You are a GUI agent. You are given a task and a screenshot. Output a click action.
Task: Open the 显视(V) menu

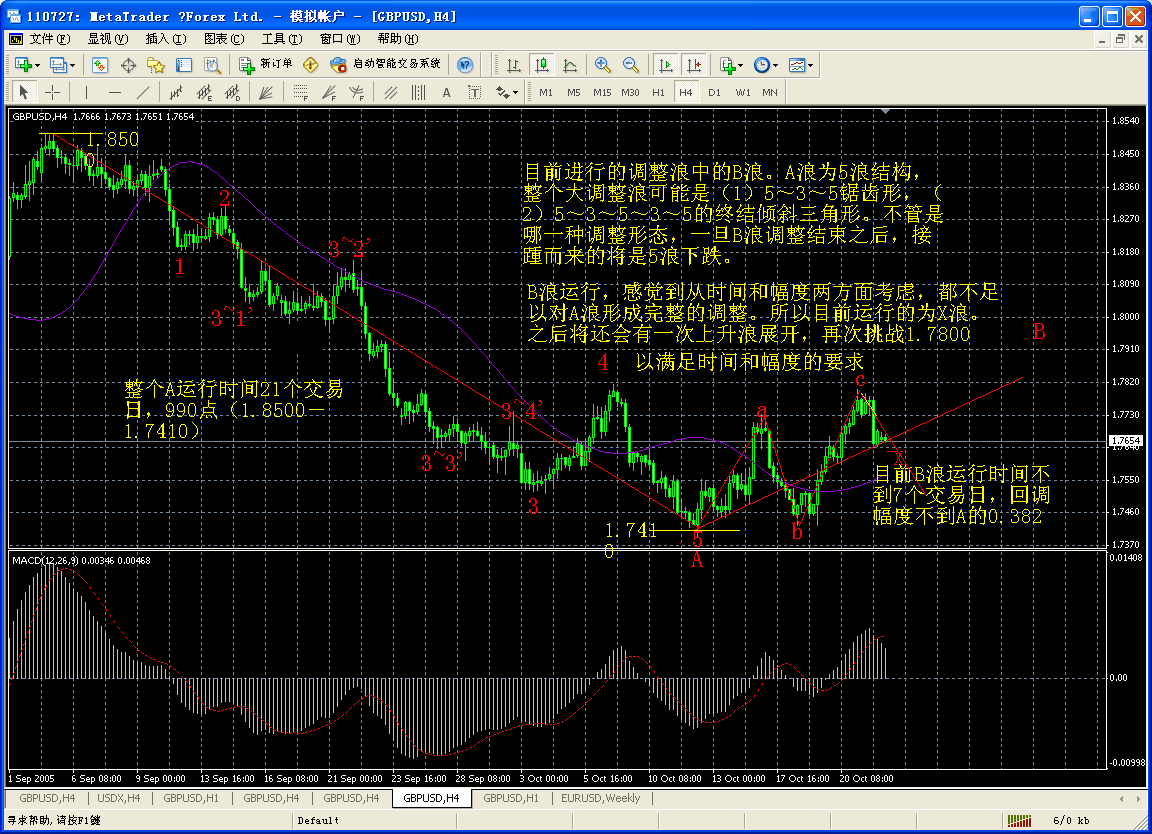(108, 39)
